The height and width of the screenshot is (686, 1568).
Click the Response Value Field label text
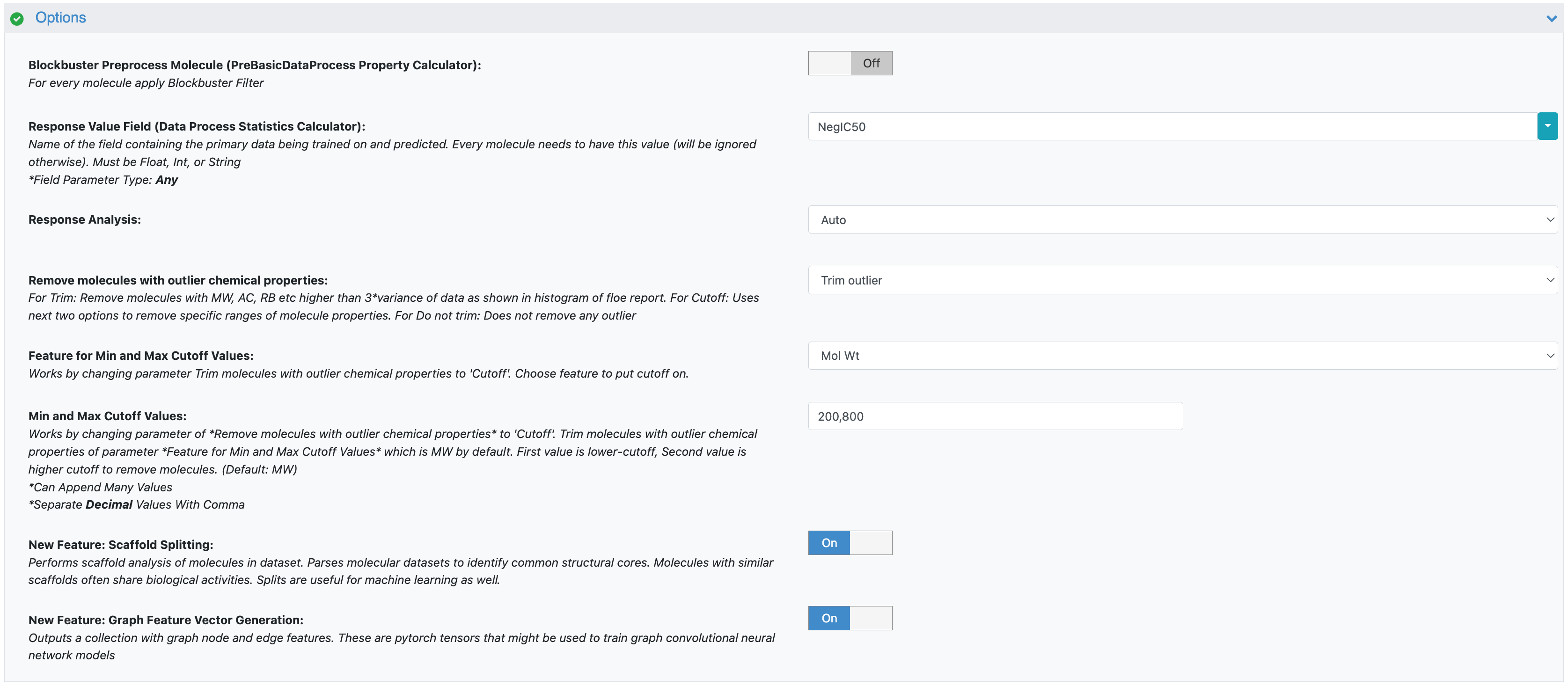[x=197, y=127]
